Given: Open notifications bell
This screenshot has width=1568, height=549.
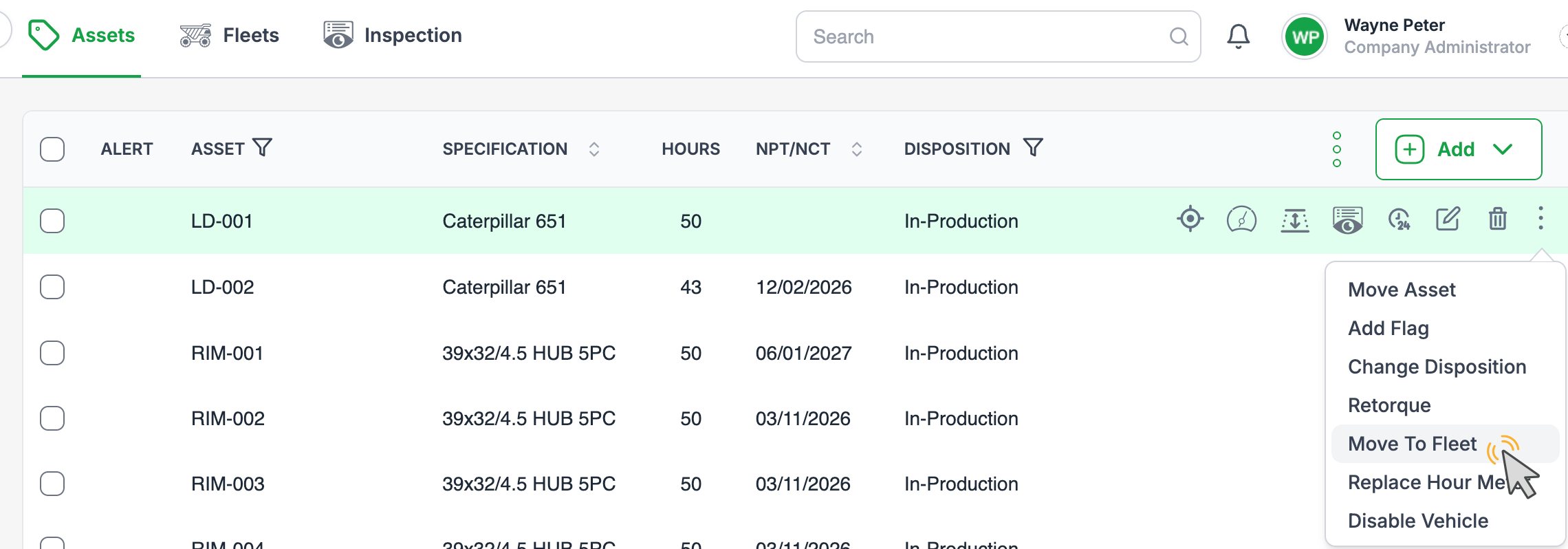Looking at the screenshot, I should (1239, 36).
